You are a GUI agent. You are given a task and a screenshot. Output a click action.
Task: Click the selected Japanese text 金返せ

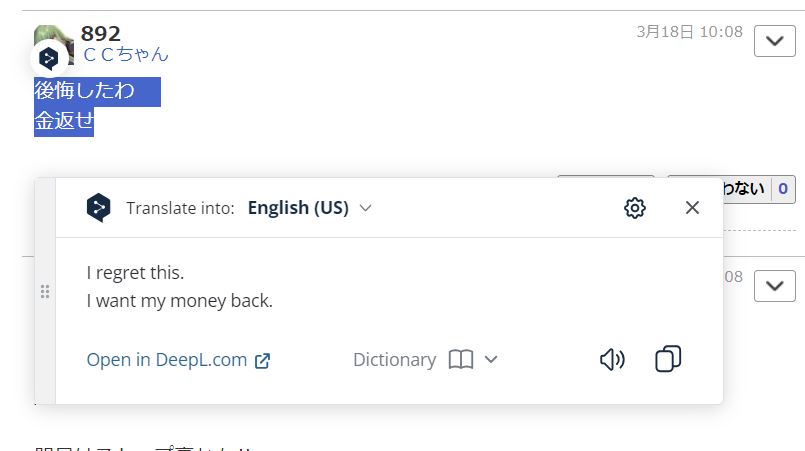point(64,121)
